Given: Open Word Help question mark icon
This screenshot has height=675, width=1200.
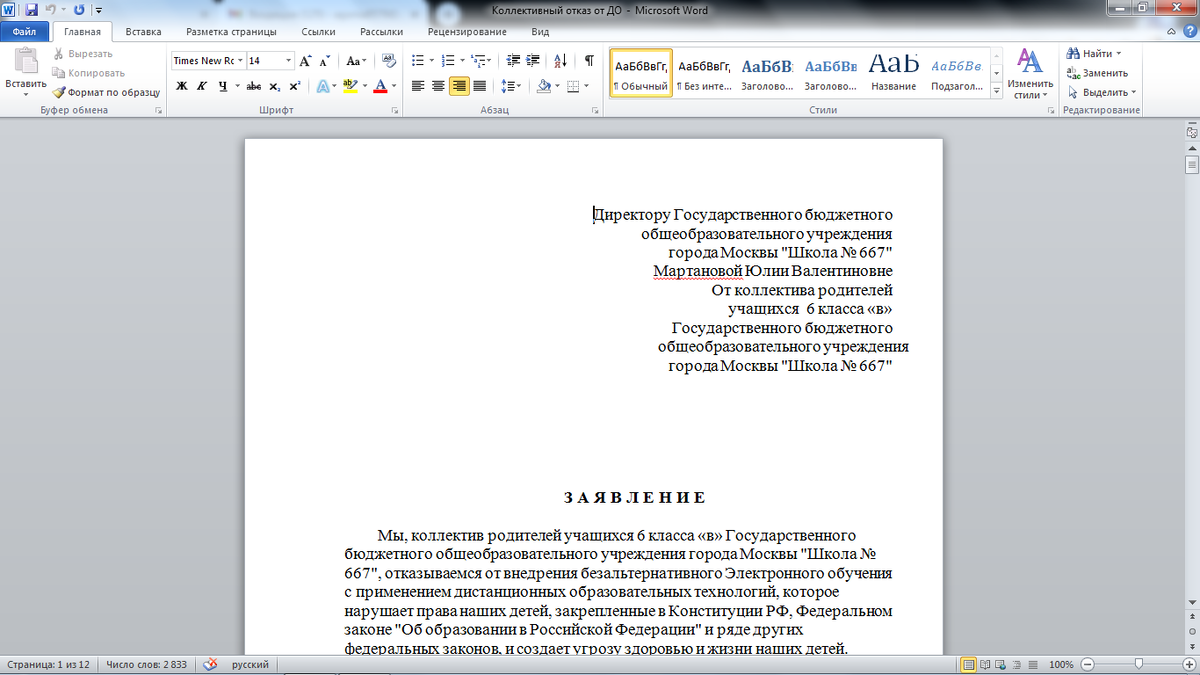Looking at the screenshot, I should pos(1191,32).
